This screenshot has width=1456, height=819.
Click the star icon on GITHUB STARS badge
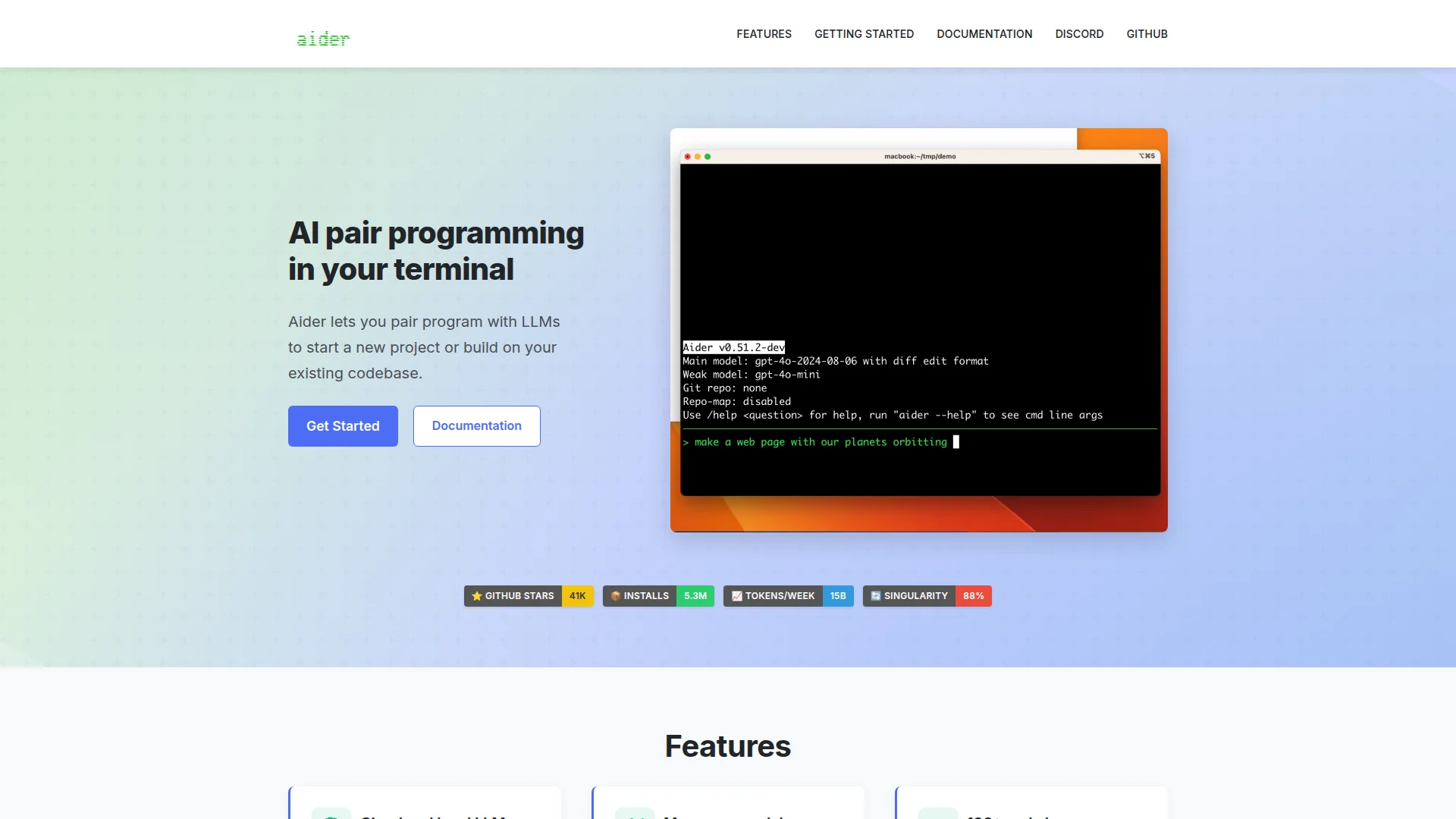point(477,596)
